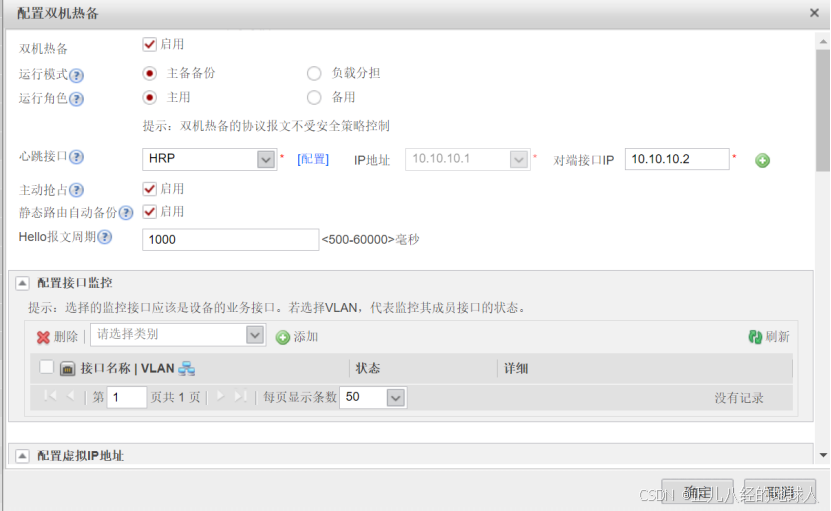Open 每页显示条数 50 dropdown
This screenshot has height=511, width=831.
tap(396, 398)
